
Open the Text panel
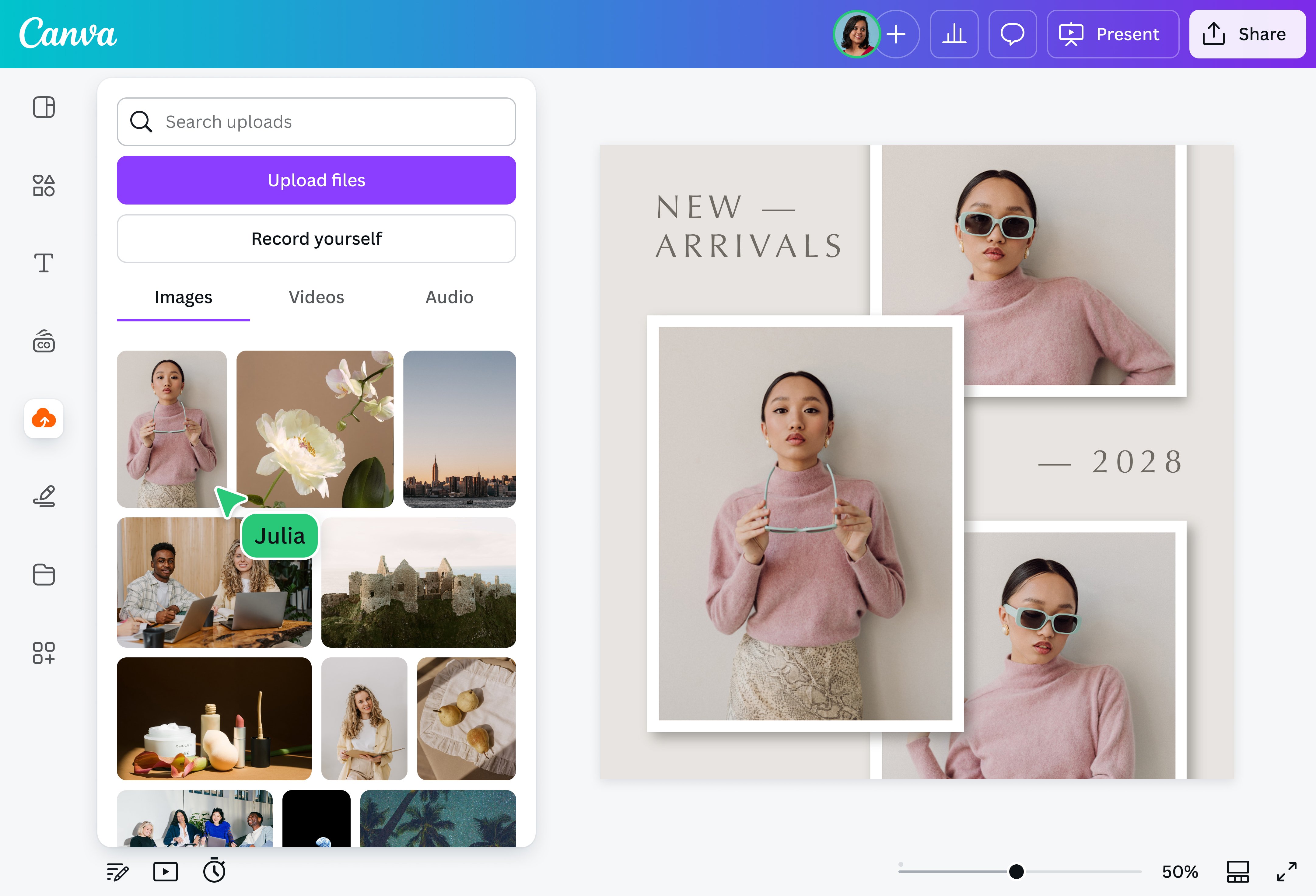coord(44,263)
